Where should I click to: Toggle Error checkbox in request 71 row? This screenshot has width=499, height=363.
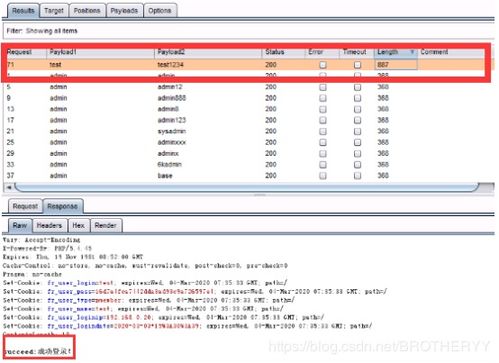tap(323, 65)
